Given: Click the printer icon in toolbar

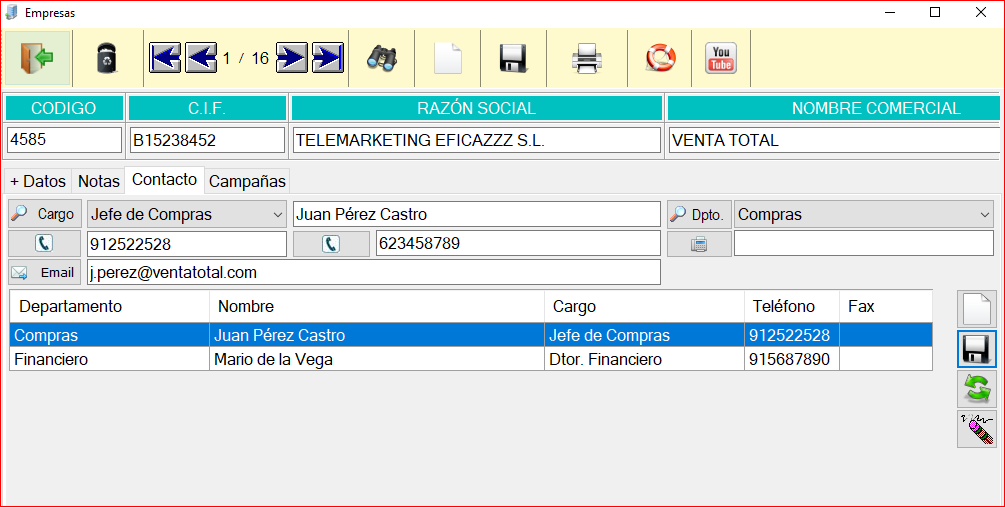Looking at the screenshot, I should [x=586, y=58].
